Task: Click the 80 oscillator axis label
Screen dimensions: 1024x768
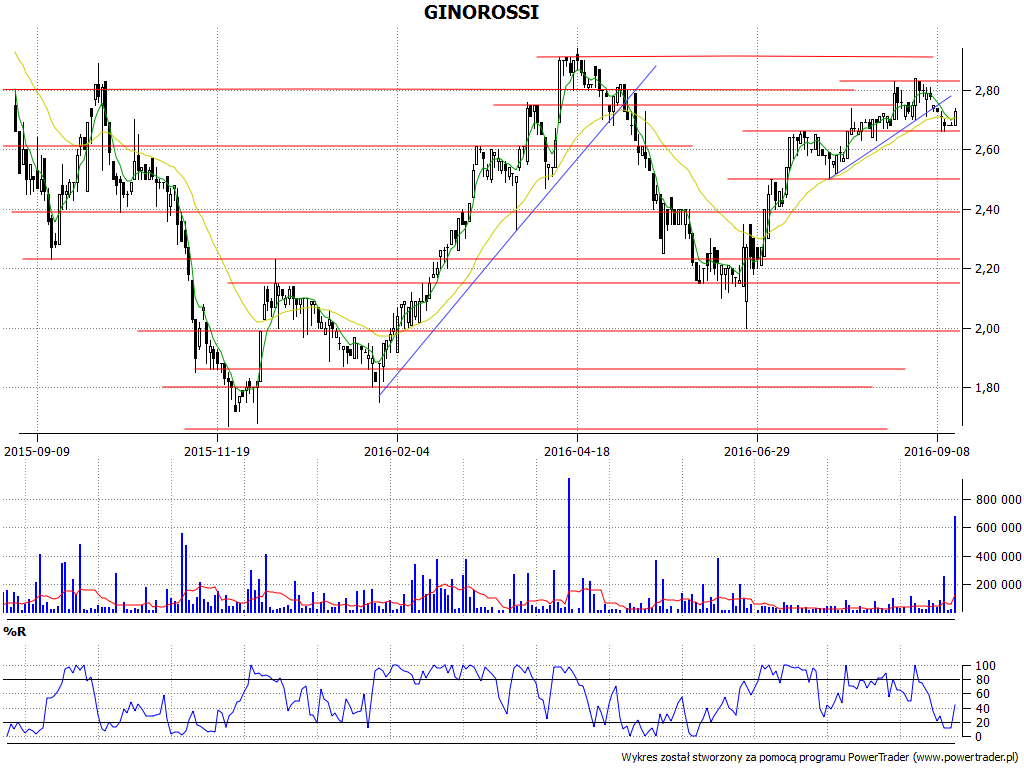Action: 982,680
